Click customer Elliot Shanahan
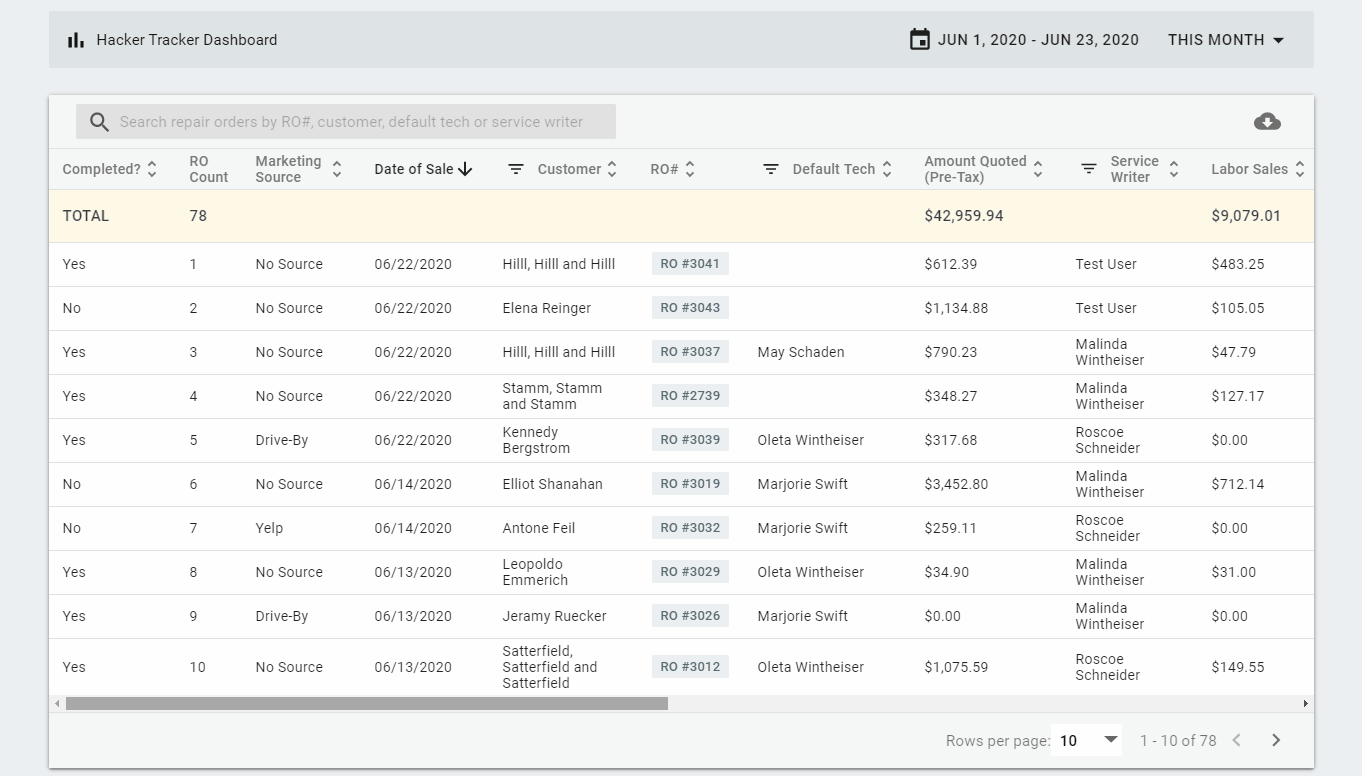 click(x=553, y=484)
